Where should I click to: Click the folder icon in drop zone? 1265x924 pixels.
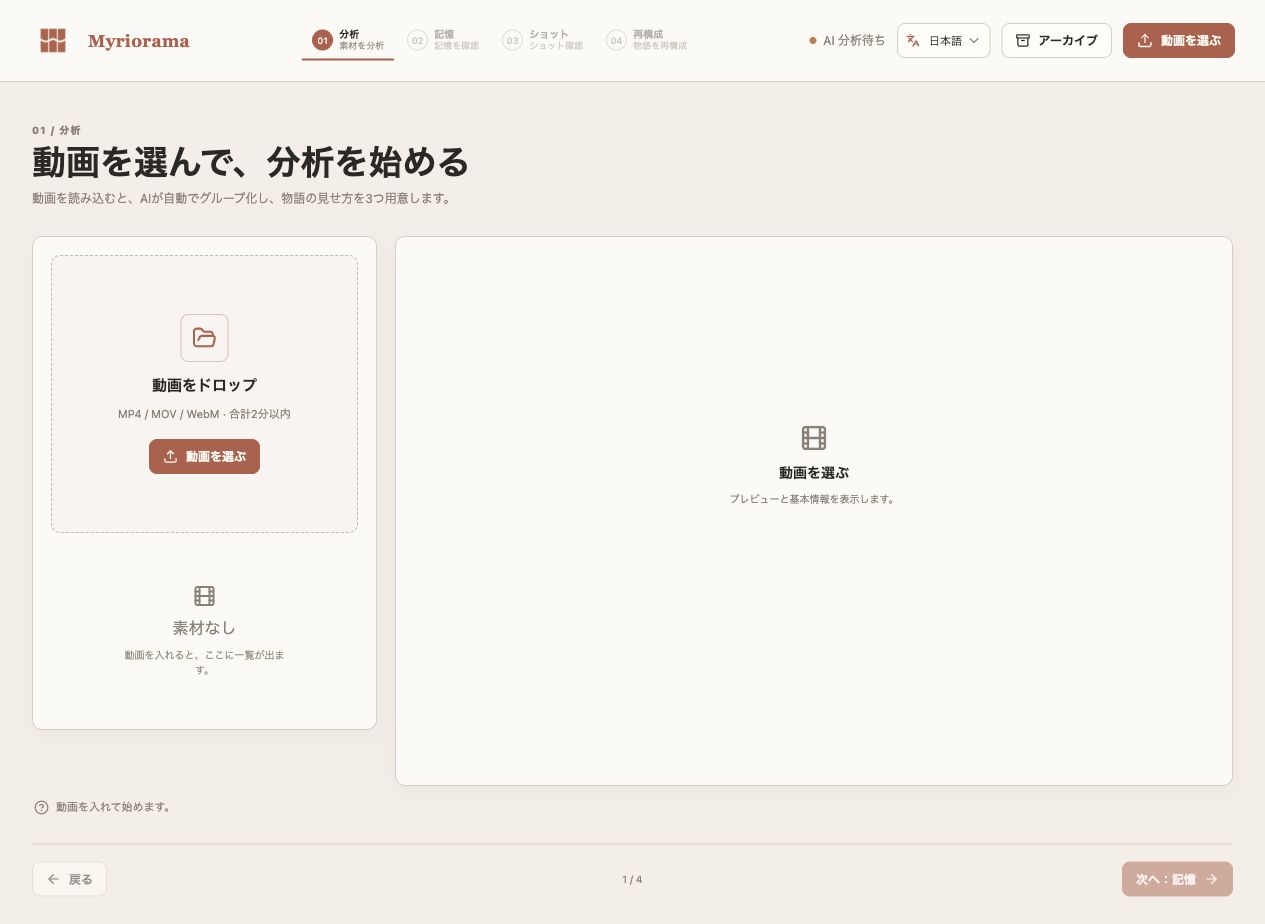tap(204, 338)
